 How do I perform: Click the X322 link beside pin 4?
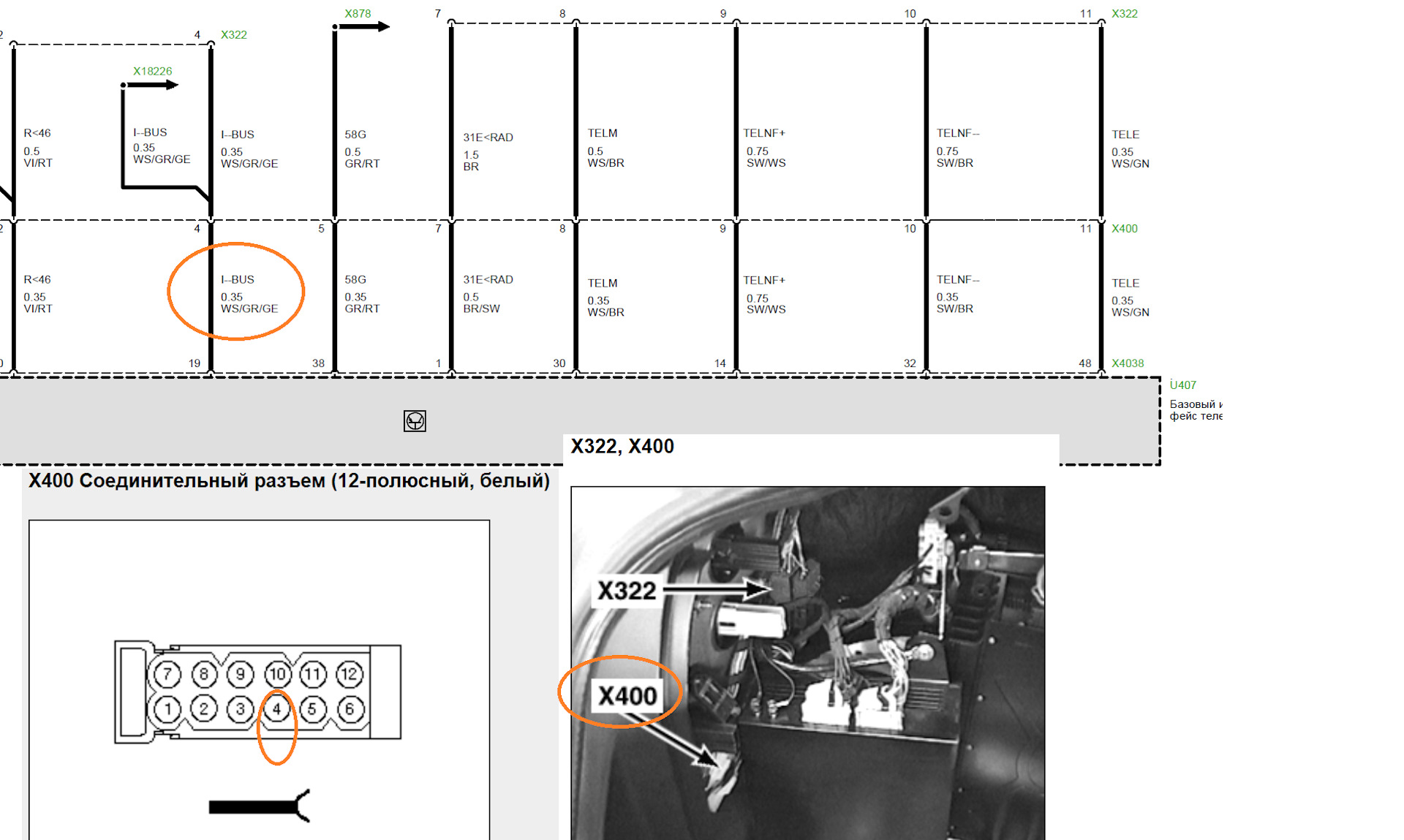point(234,34)
